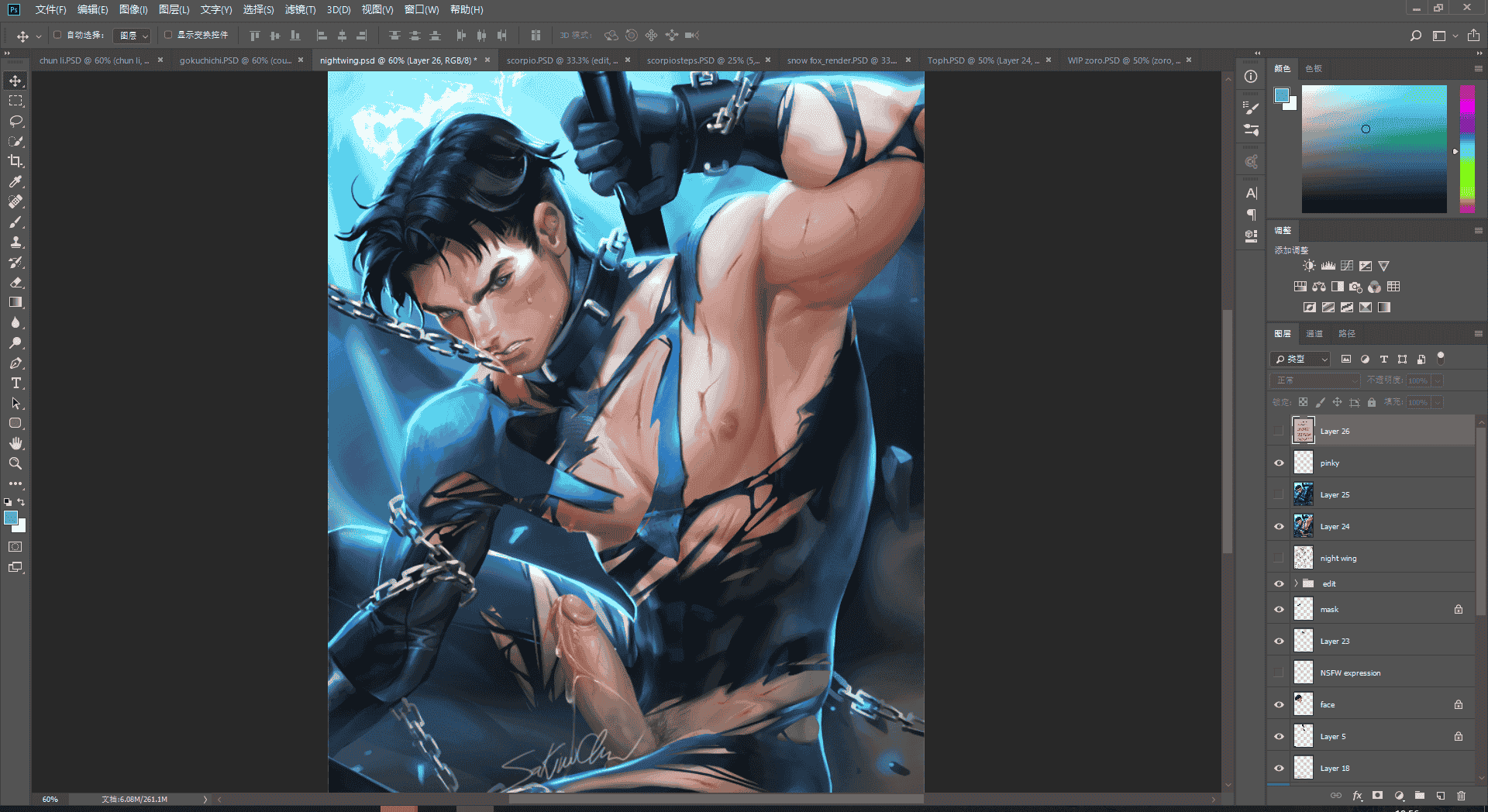Select the Gradient tool

coord(15,302)
